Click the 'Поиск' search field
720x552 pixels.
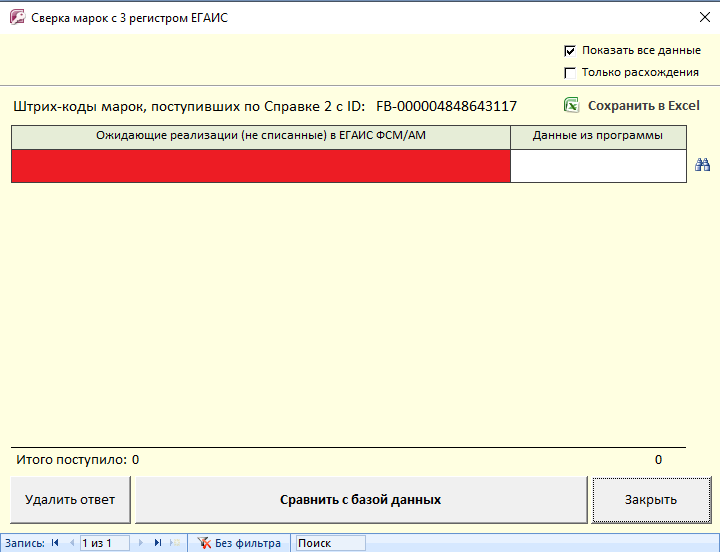point(330,543)
